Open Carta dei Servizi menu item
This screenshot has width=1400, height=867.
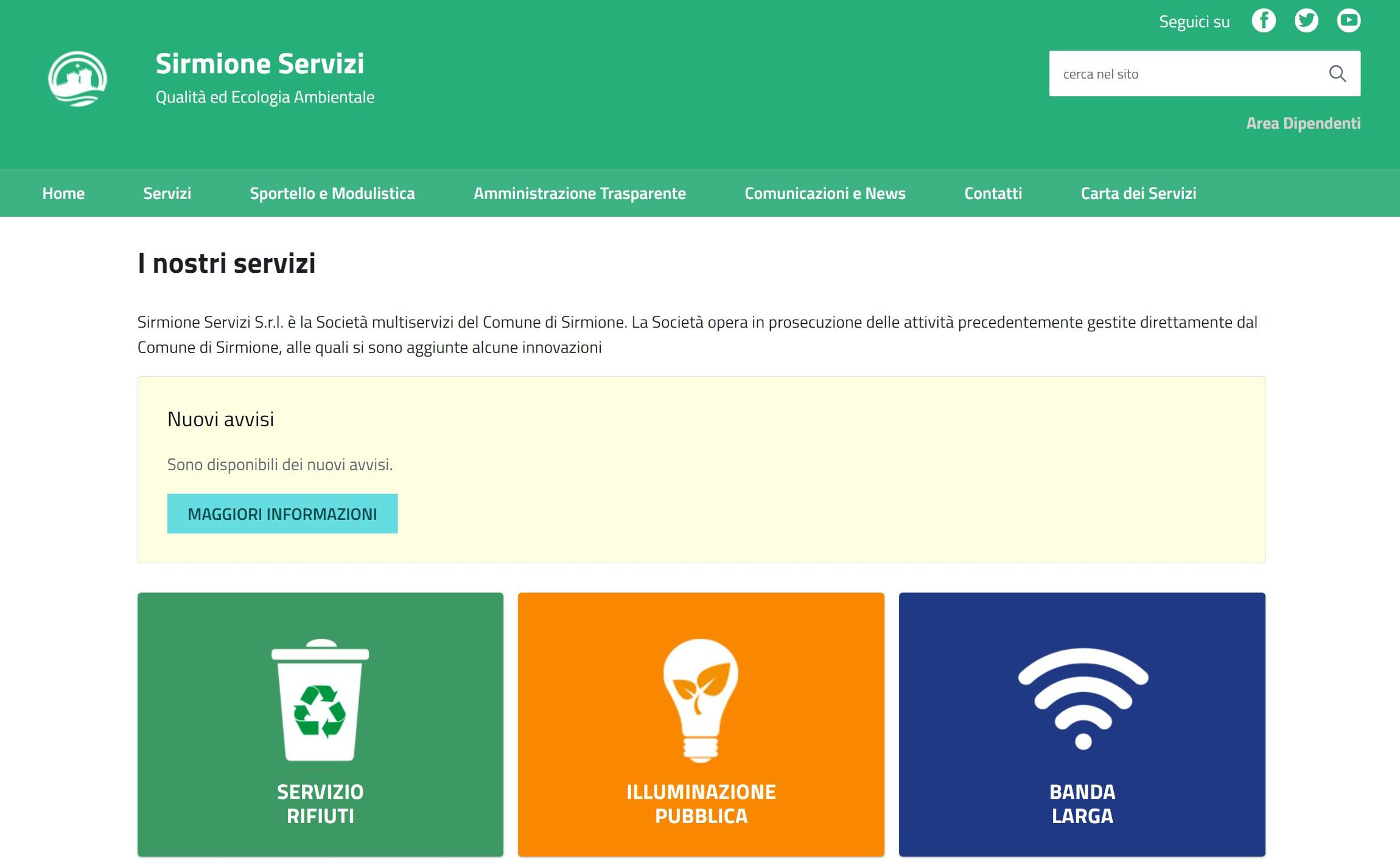pyautogui.click(x=1138, y=194)
